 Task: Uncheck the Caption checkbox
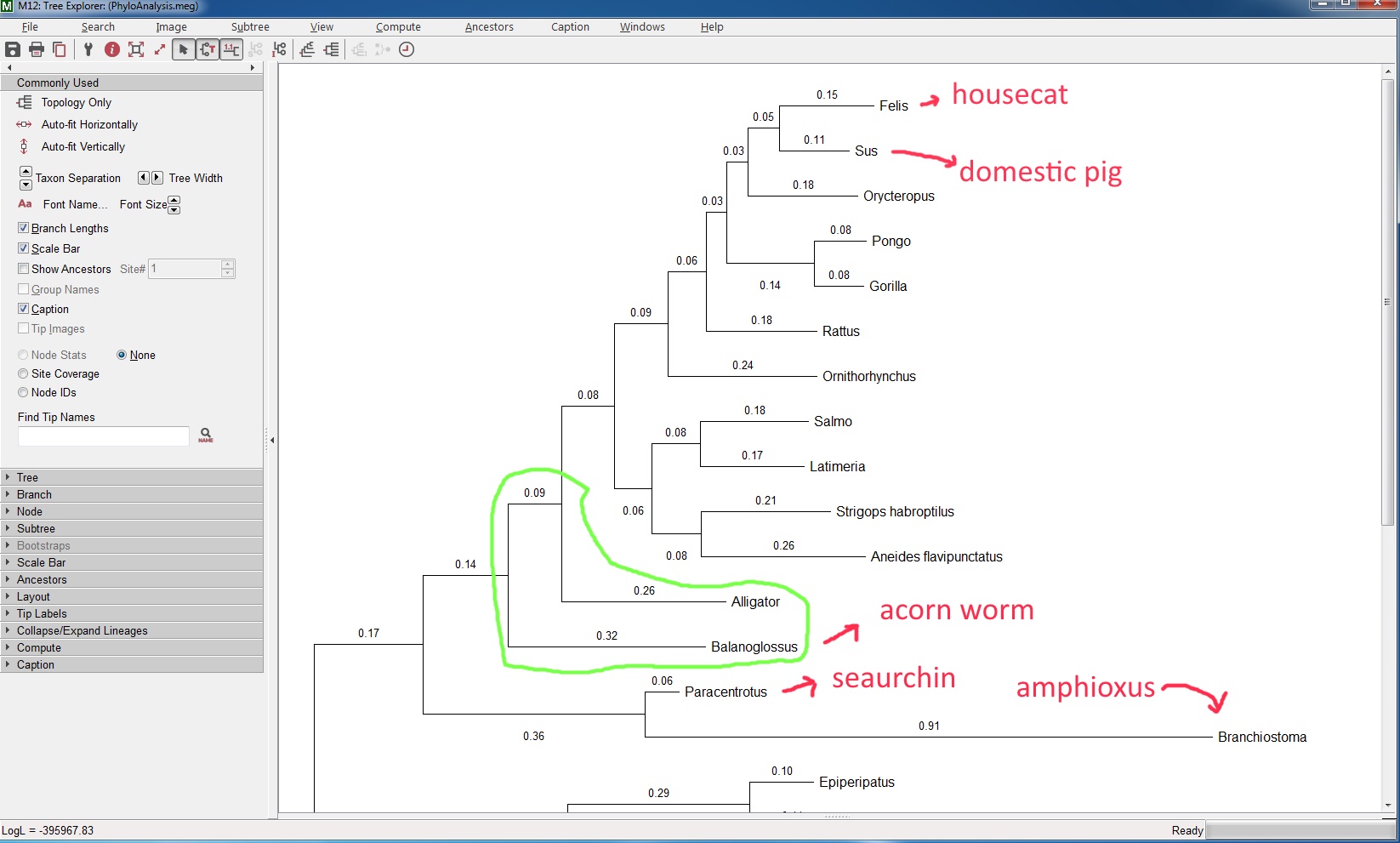[x=23, y=309]
